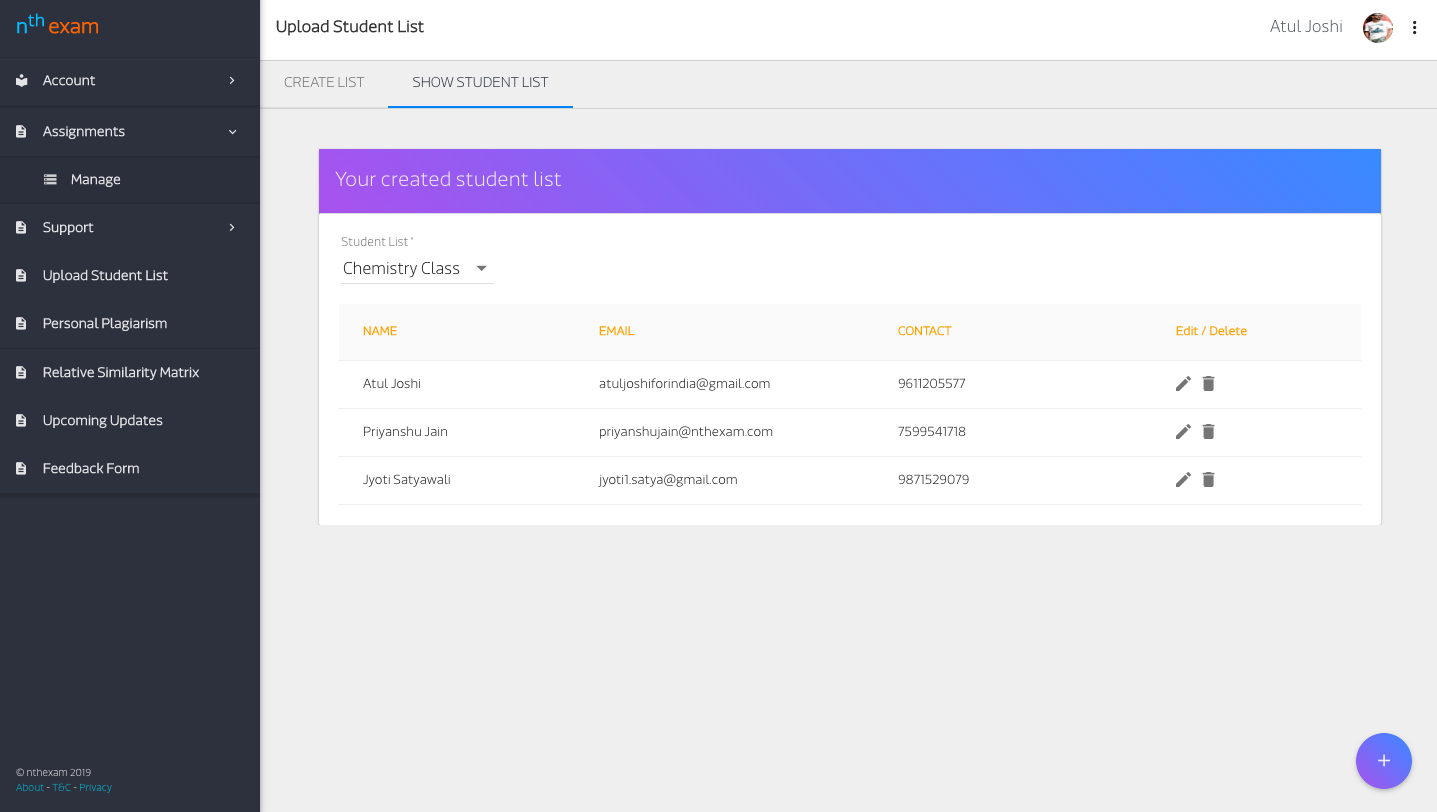The image size is (1437, 812).
Task: Open Upcoming Updates page
Action: (x=130, y=421)
